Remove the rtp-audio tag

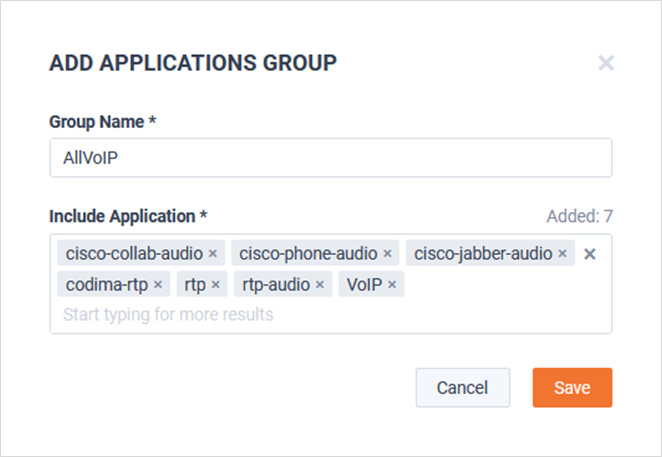(x=320, y=285)
